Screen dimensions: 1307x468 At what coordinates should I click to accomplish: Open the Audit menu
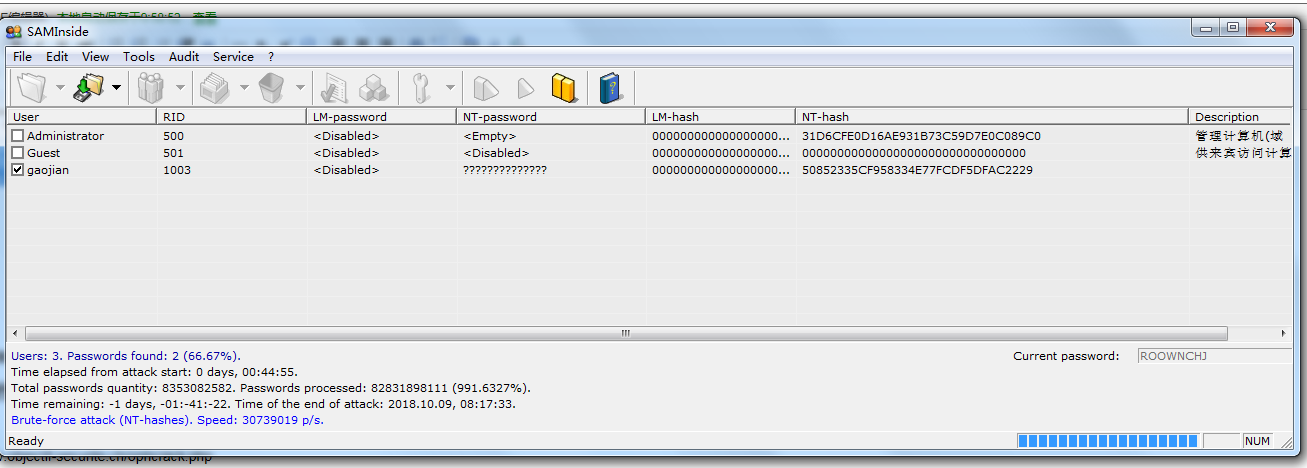coord(184,57)
